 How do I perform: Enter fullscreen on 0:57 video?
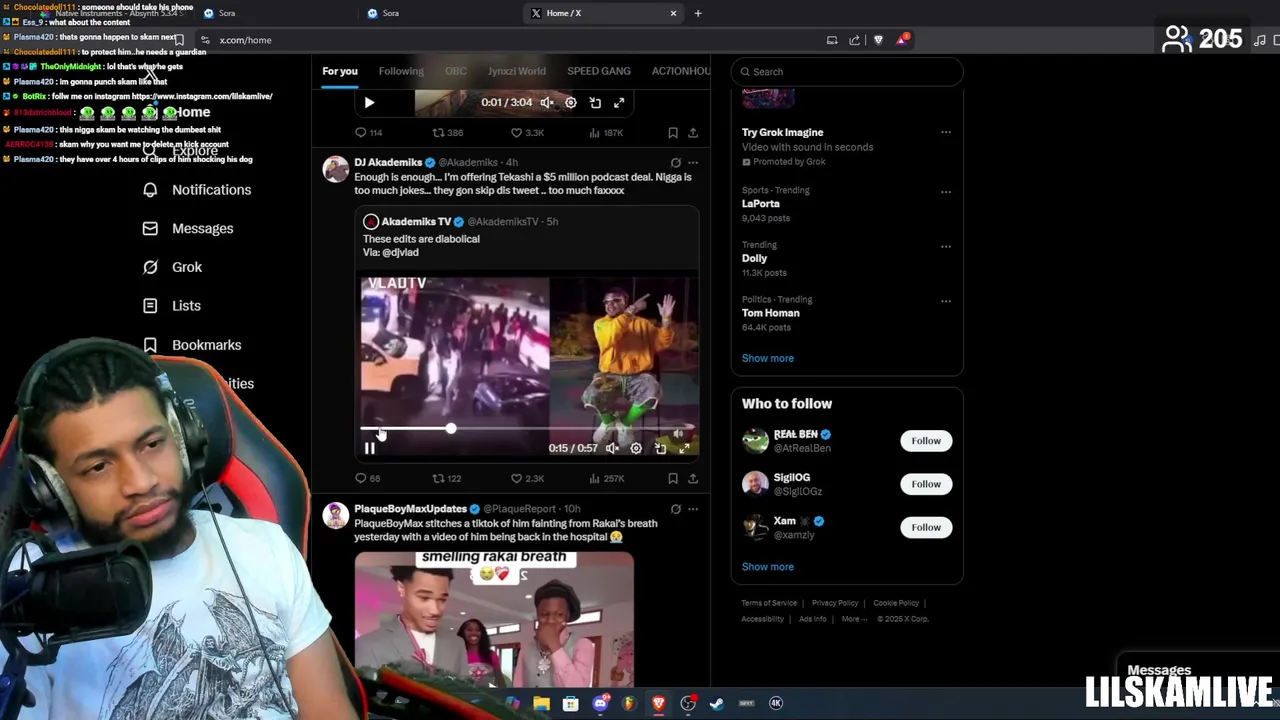(x=684, y=448)
